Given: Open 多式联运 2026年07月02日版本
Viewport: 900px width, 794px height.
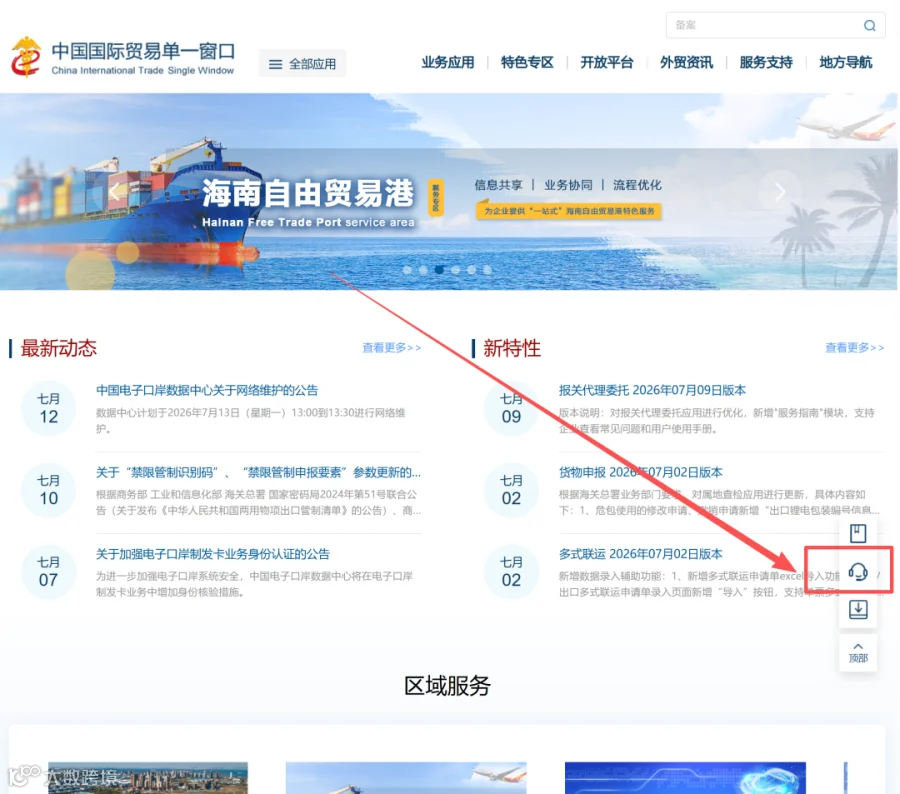Looking at the screenshot, I should tap(641, 554).
